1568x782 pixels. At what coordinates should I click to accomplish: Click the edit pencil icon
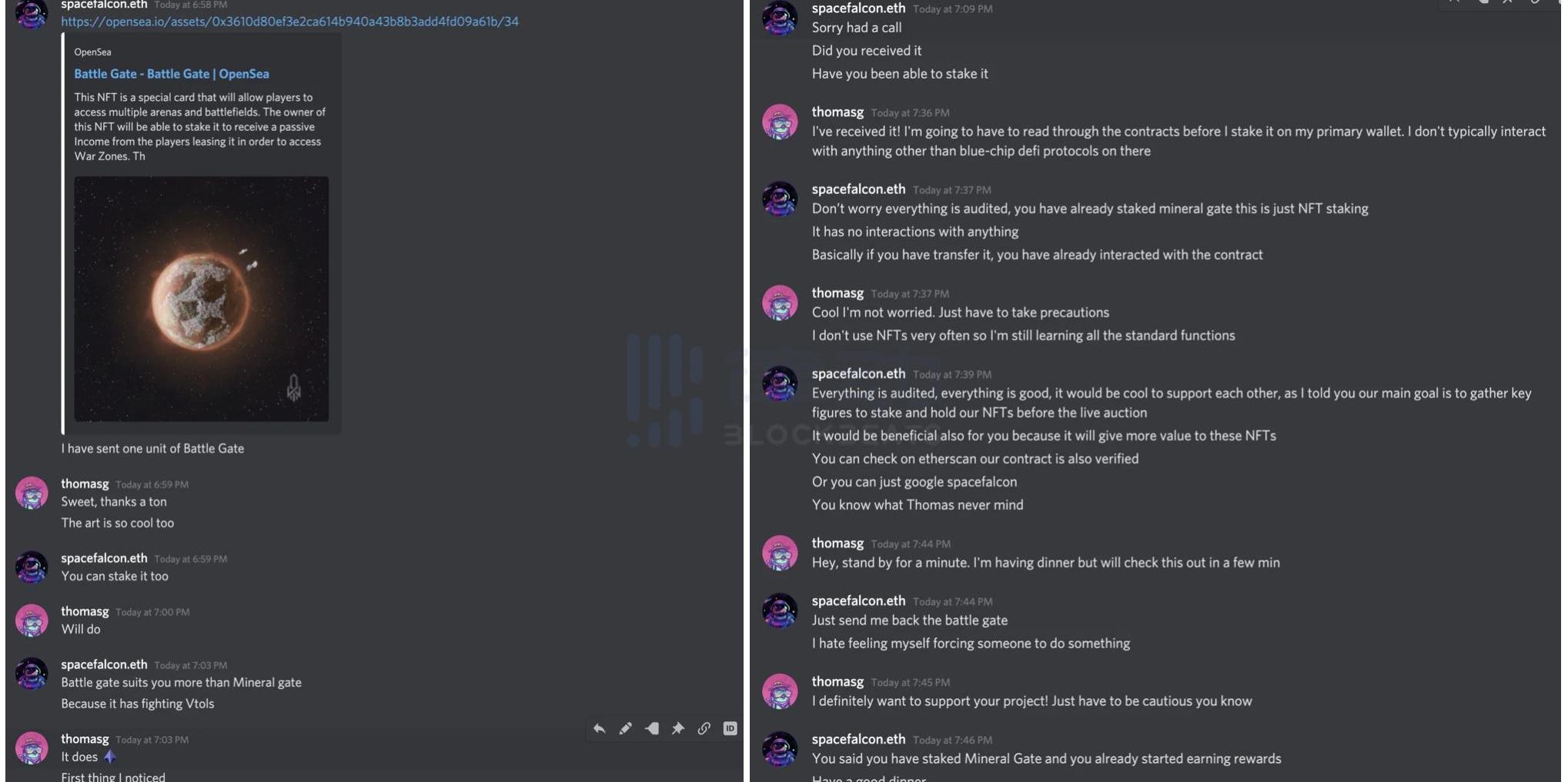(625, 728)
